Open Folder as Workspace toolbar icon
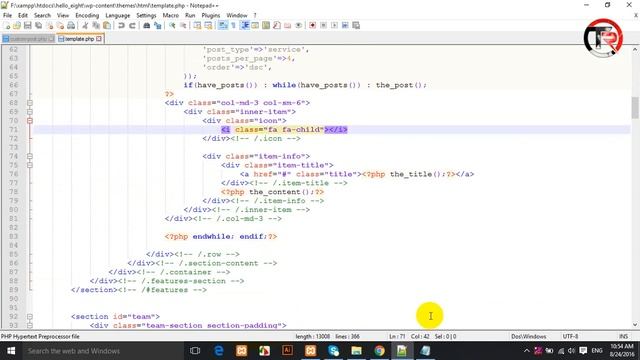The height and width of the screenshot is (360, 640). pyautogui.click(x=288, y=25)
